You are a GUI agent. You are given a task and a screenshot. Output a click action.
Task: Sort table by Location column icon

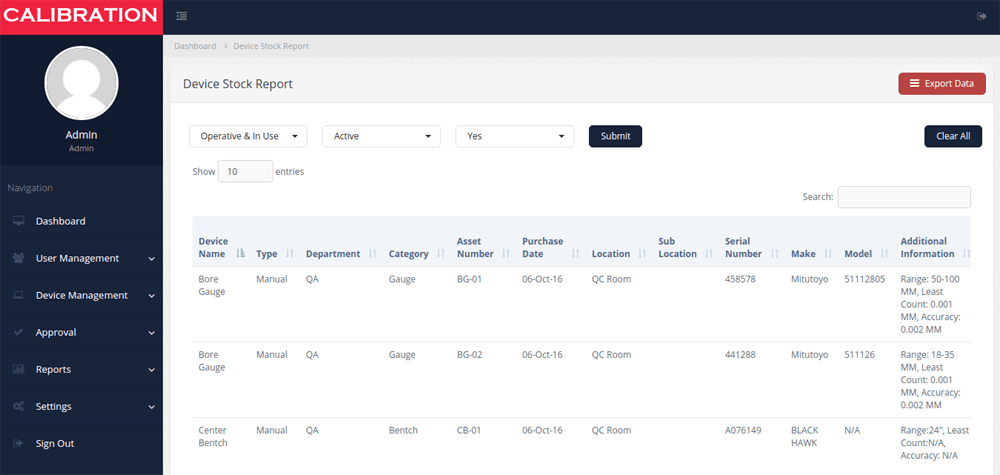click(642, 254)
